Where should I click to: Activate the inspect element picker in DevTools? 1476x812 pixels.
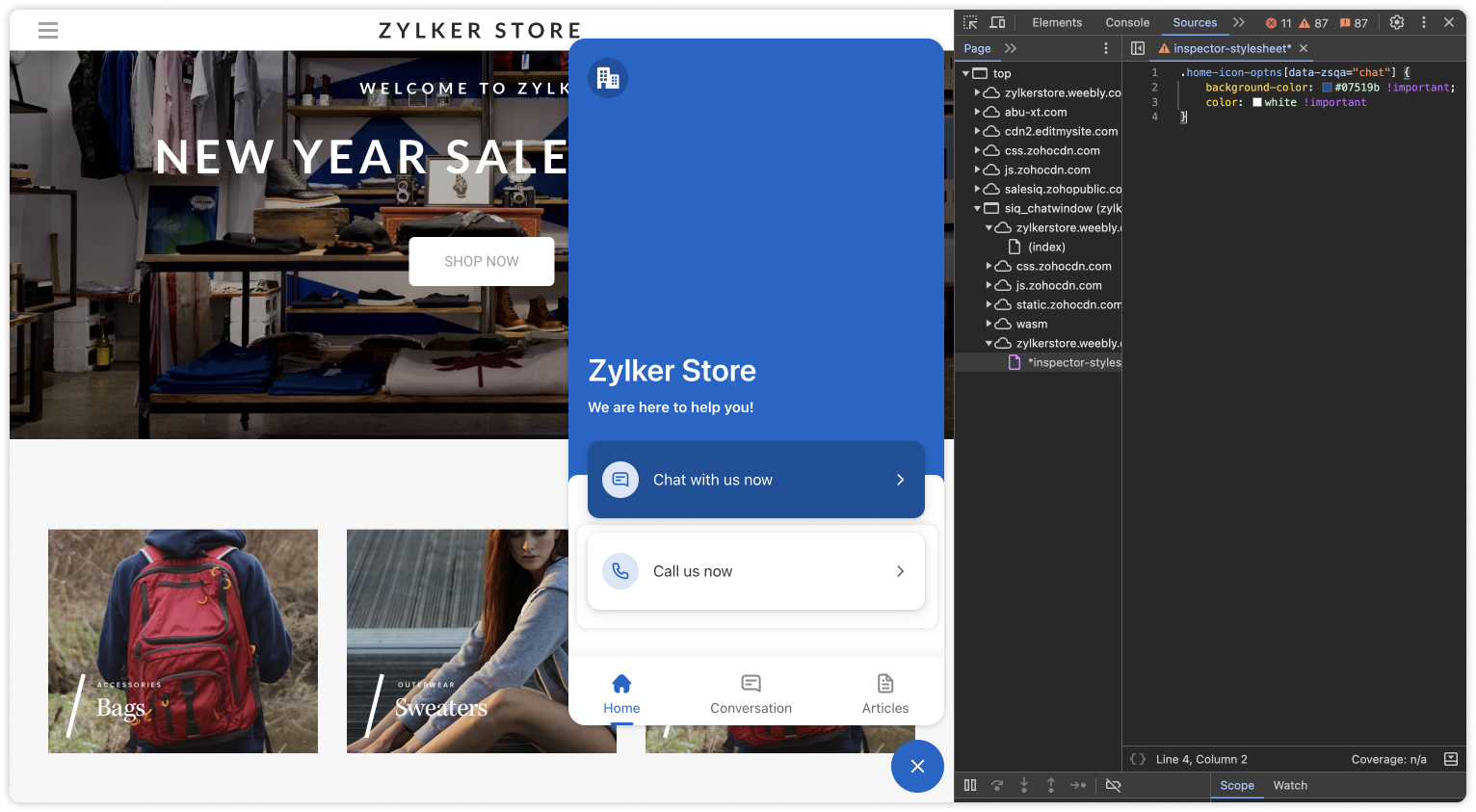click(970, 22)
